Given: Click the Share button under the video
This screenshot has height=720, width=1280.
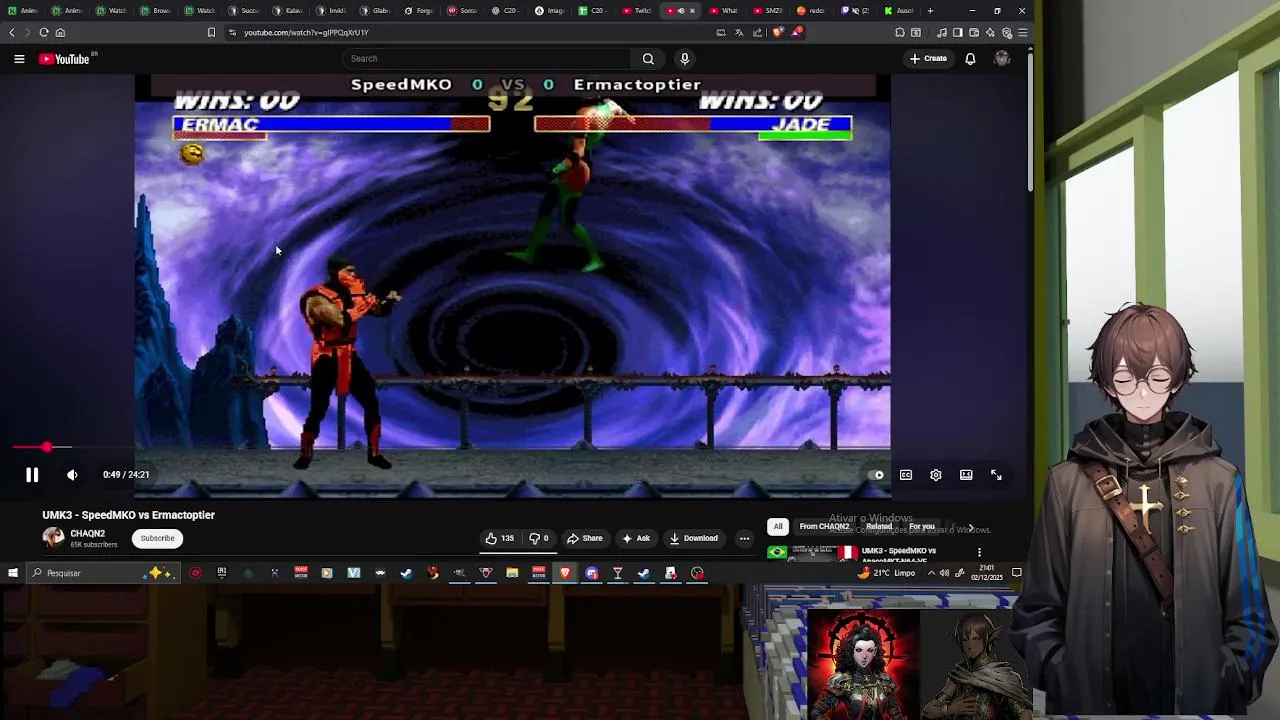Looking at the screenshot, I should 585,538.
